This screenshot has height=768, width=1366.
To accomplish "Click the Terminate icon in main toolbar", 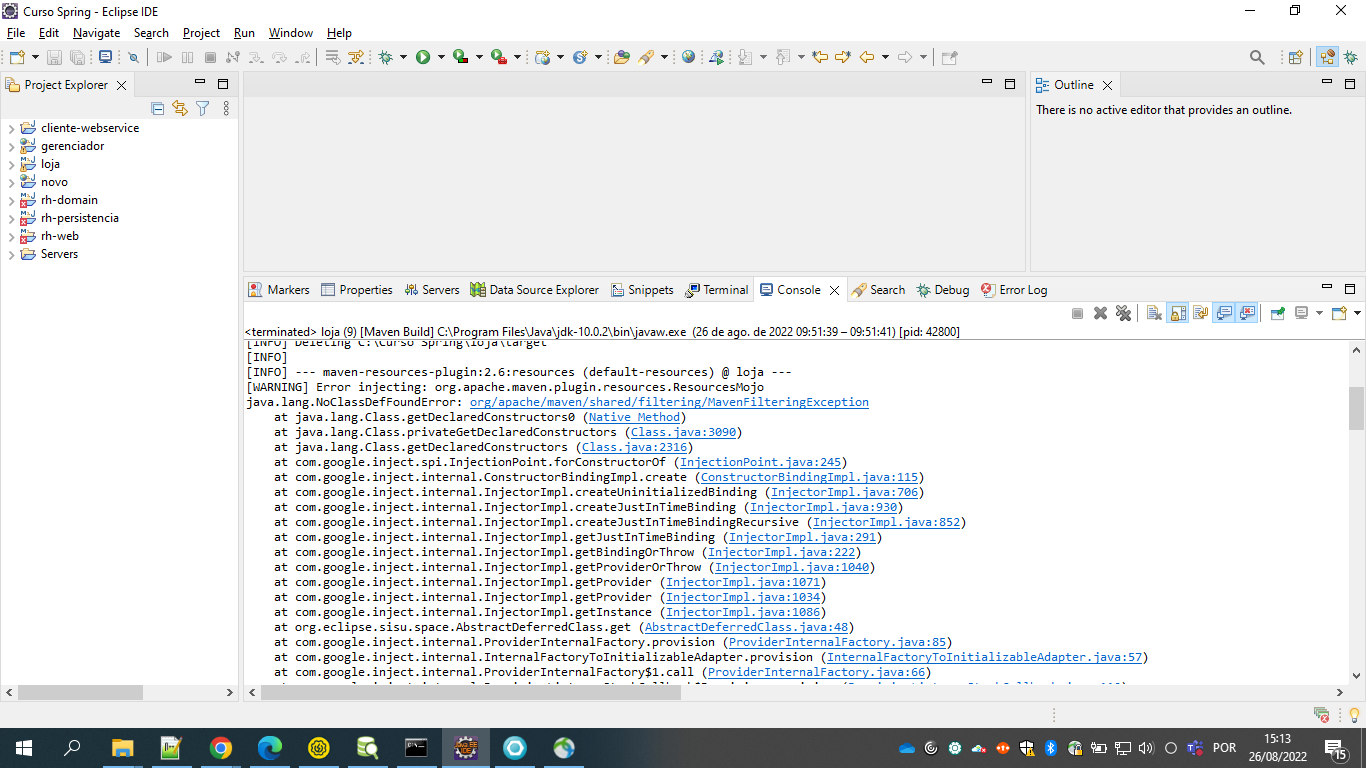I will 210,57.
